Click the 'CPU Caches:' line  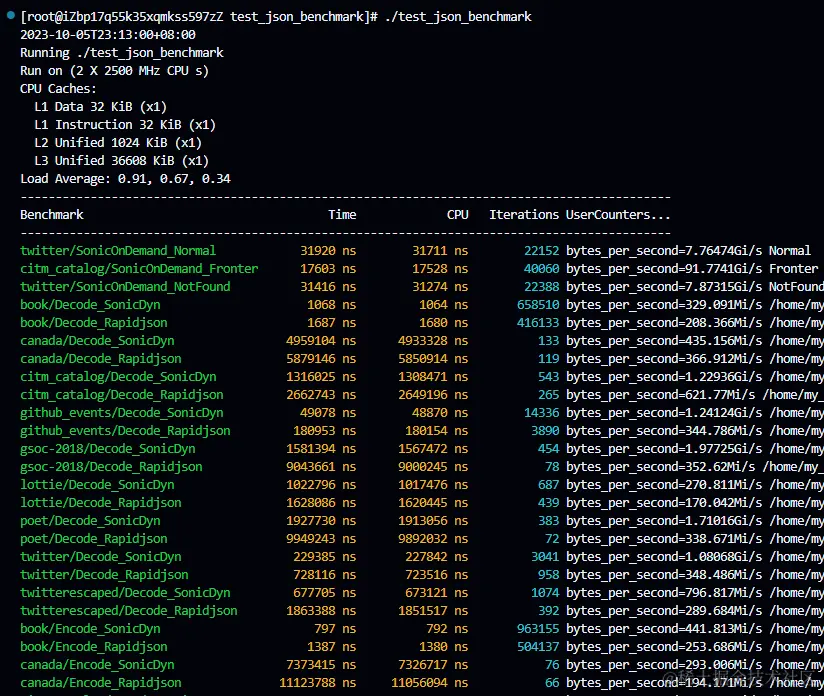[58, 88]
